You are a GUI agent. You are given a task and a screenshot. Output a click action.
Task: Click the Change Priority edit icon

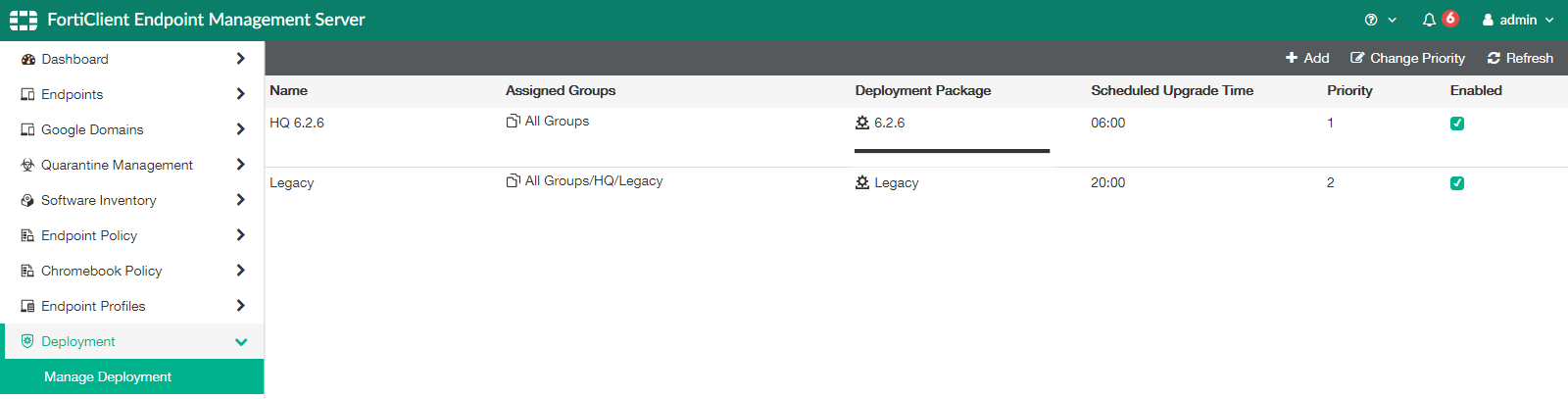point(1357,58)
